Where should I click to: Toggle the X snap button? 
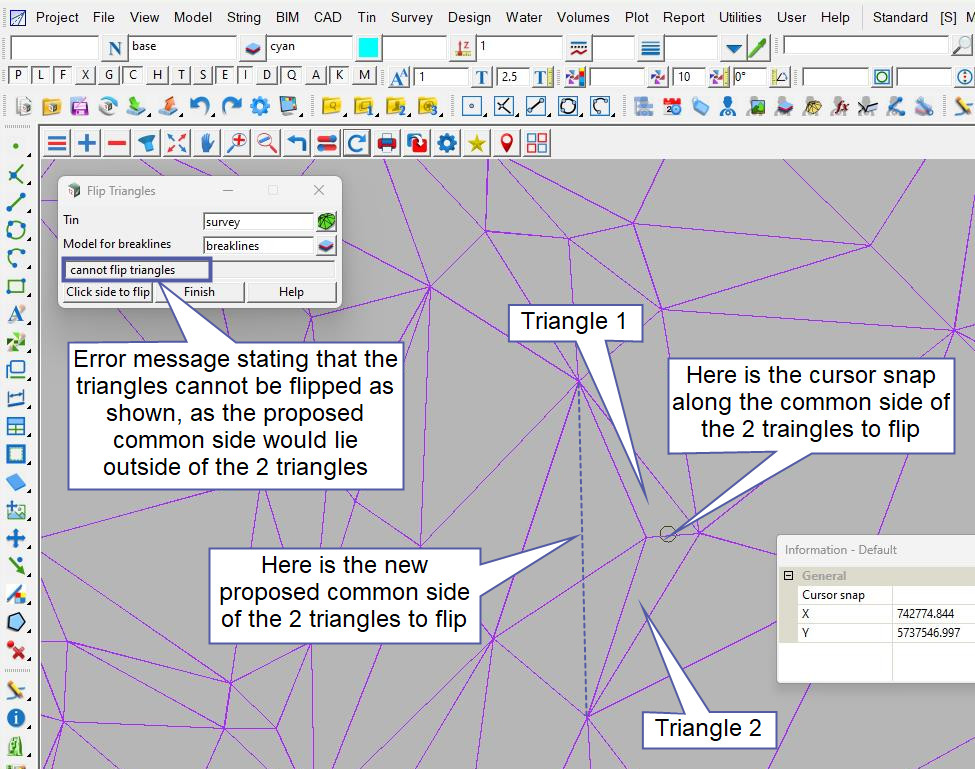[85, 76]
